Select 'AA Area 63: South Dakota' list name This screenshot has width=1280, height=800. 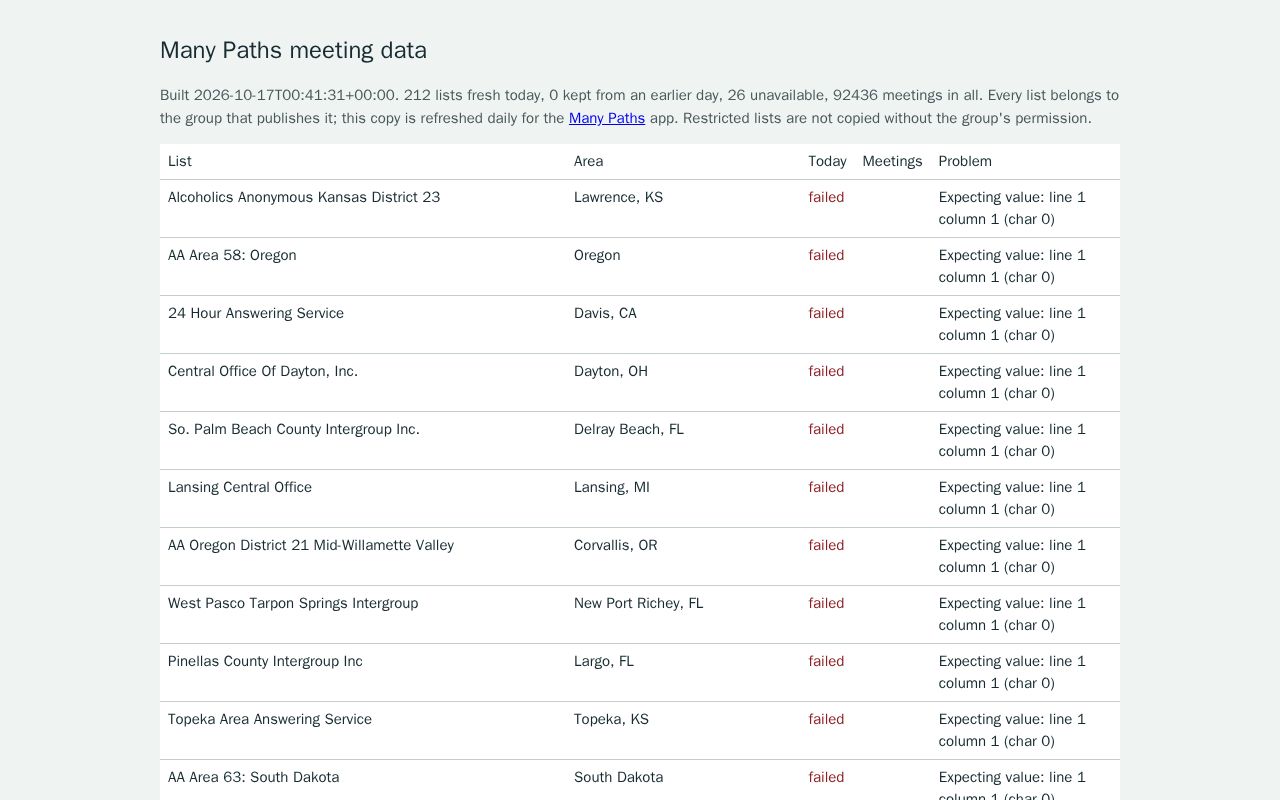coord(254,777)
